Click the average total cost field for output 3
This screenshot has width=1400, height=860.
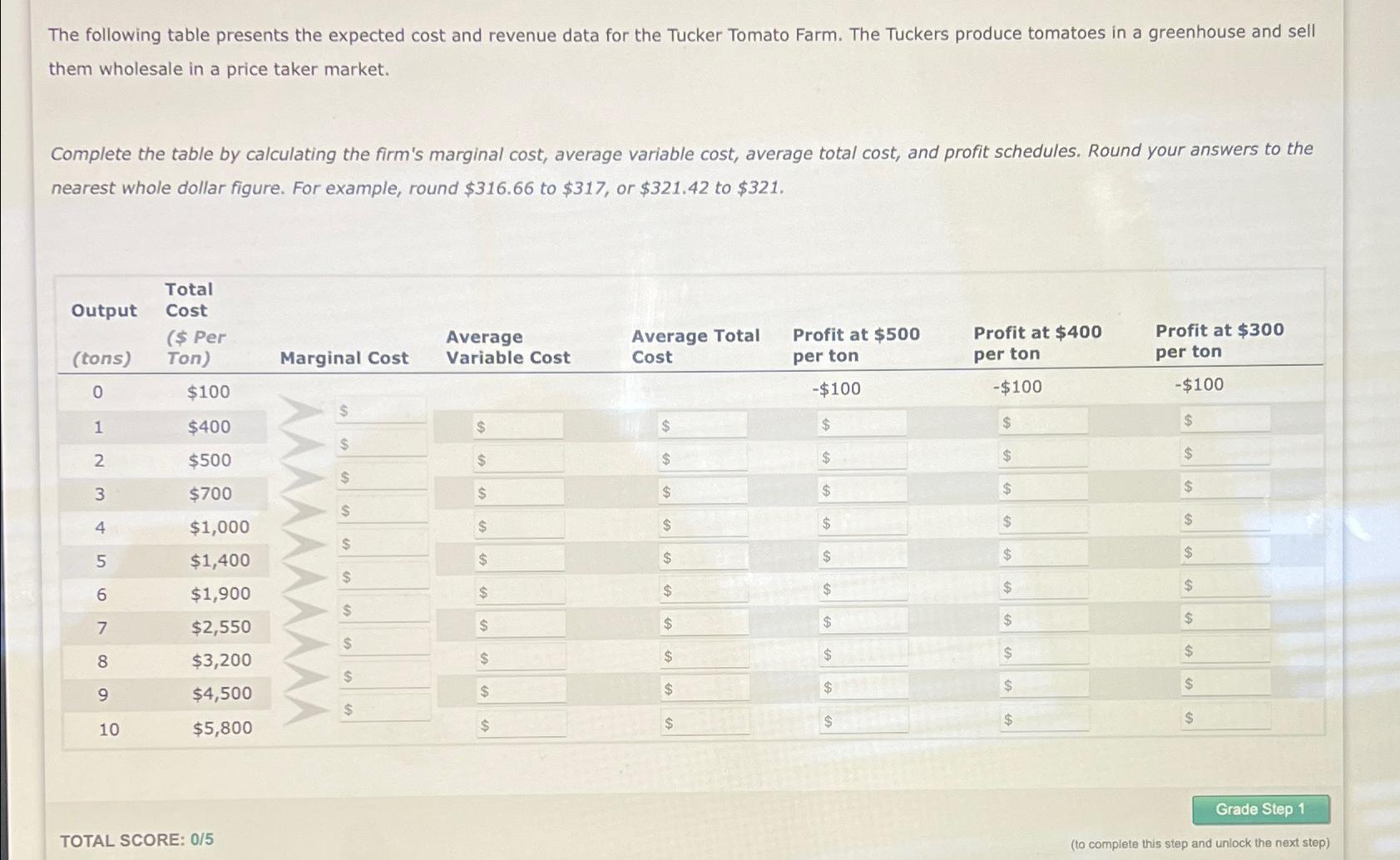tap(703, 493)
